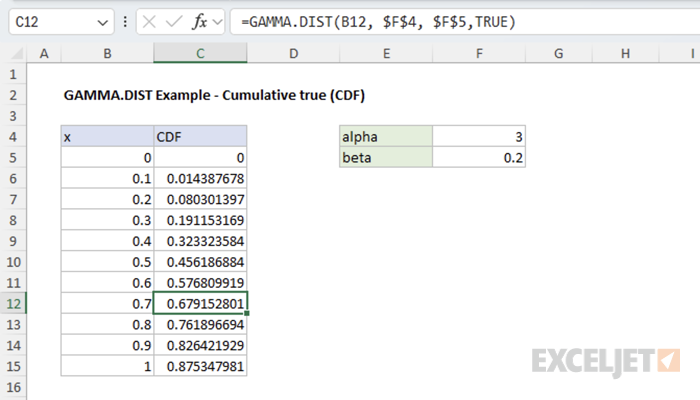This screenshot has width=700, height=400.
Task: Select cell with x value 0.8
Action: point(108,325)
